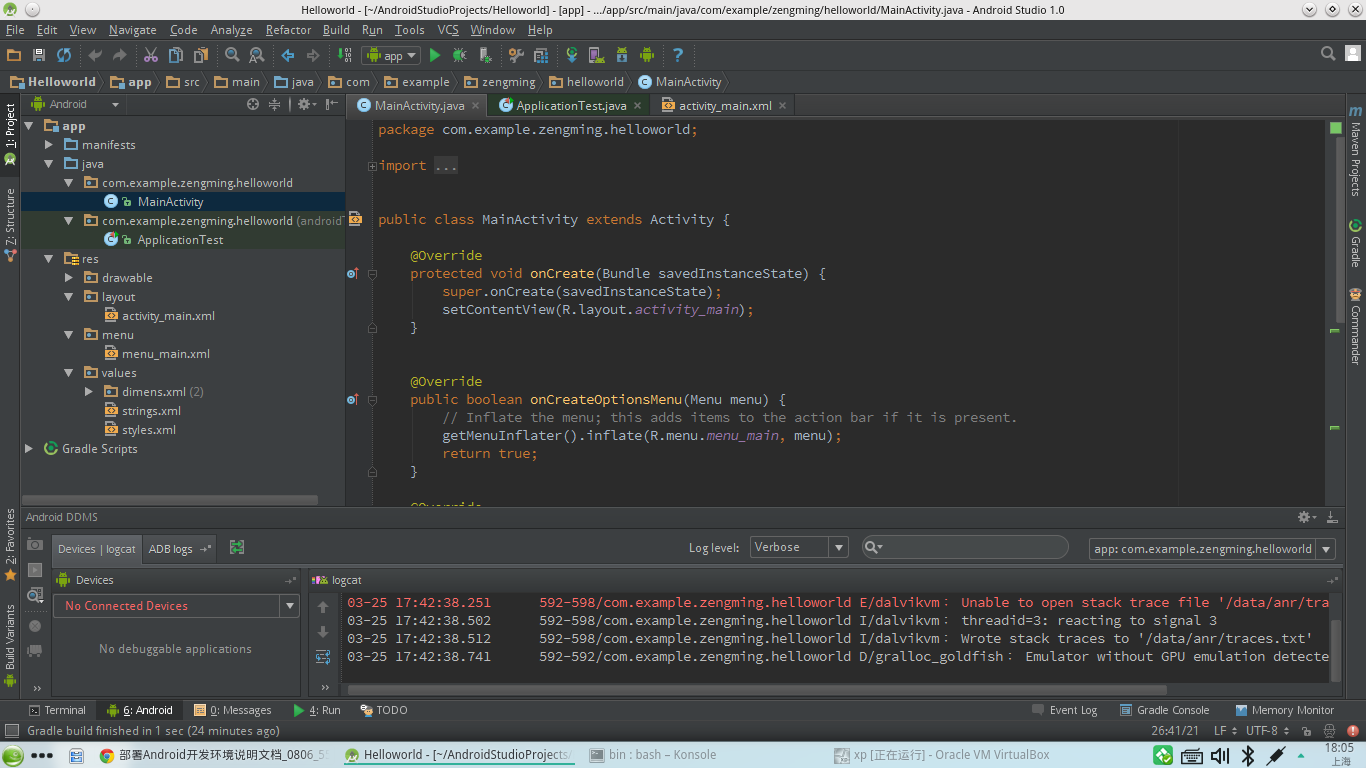Open the VCS menu
Viewport: 1366px width, 768px height.
pos(448,30)
